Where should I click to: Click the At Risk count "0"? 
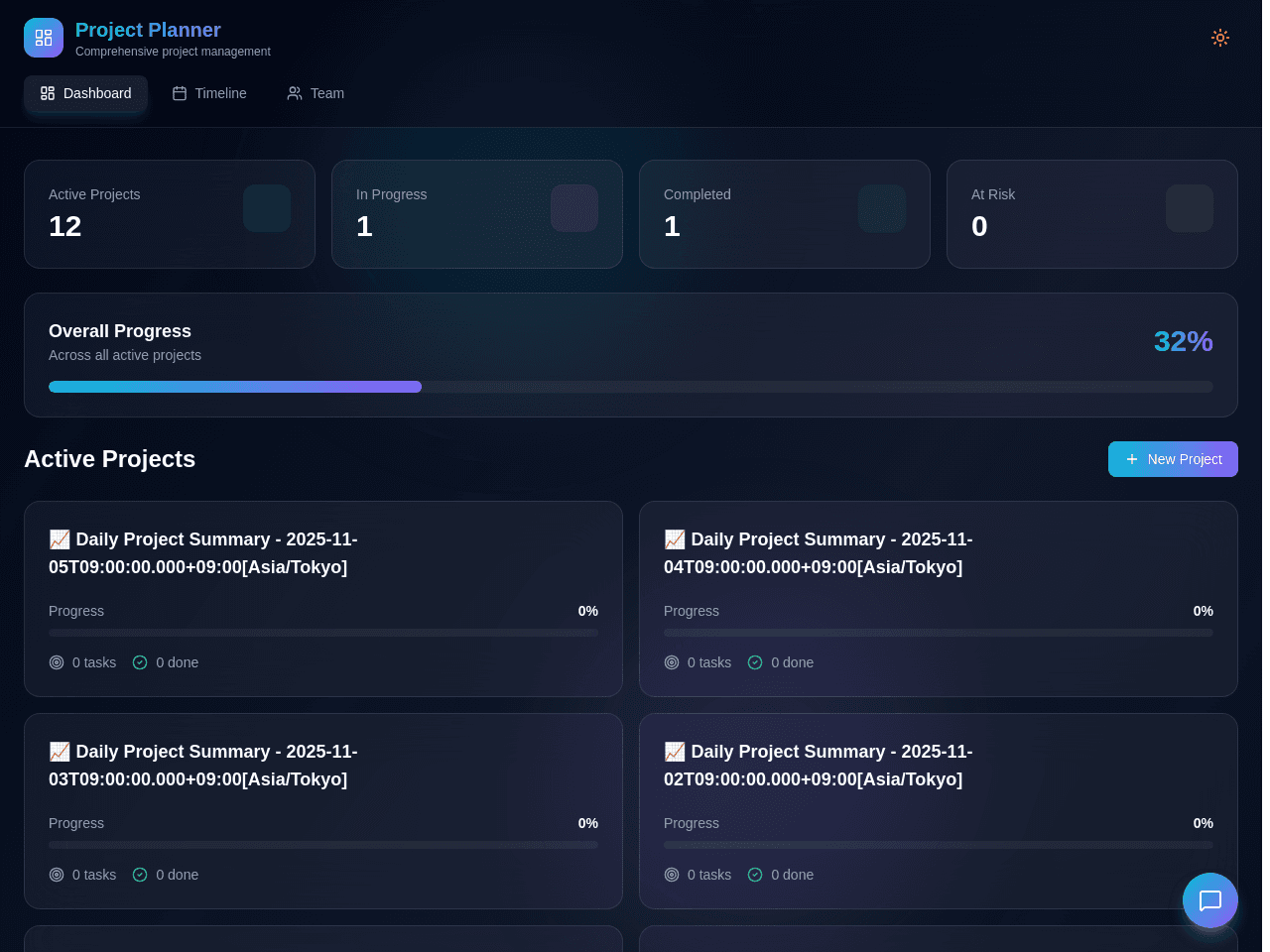[979, 226]
